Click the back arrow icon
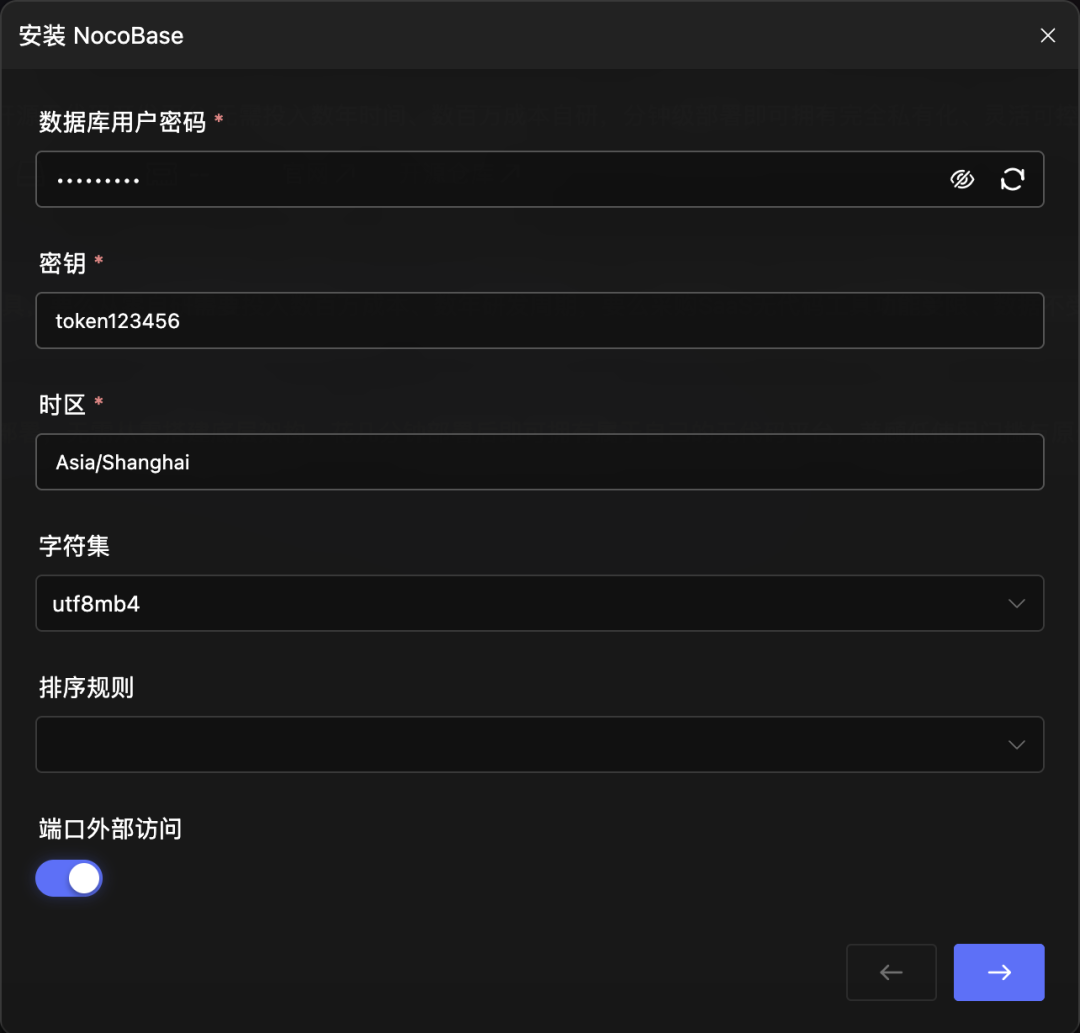Viewport: 1080px width, 1033px height. point(890,971)
